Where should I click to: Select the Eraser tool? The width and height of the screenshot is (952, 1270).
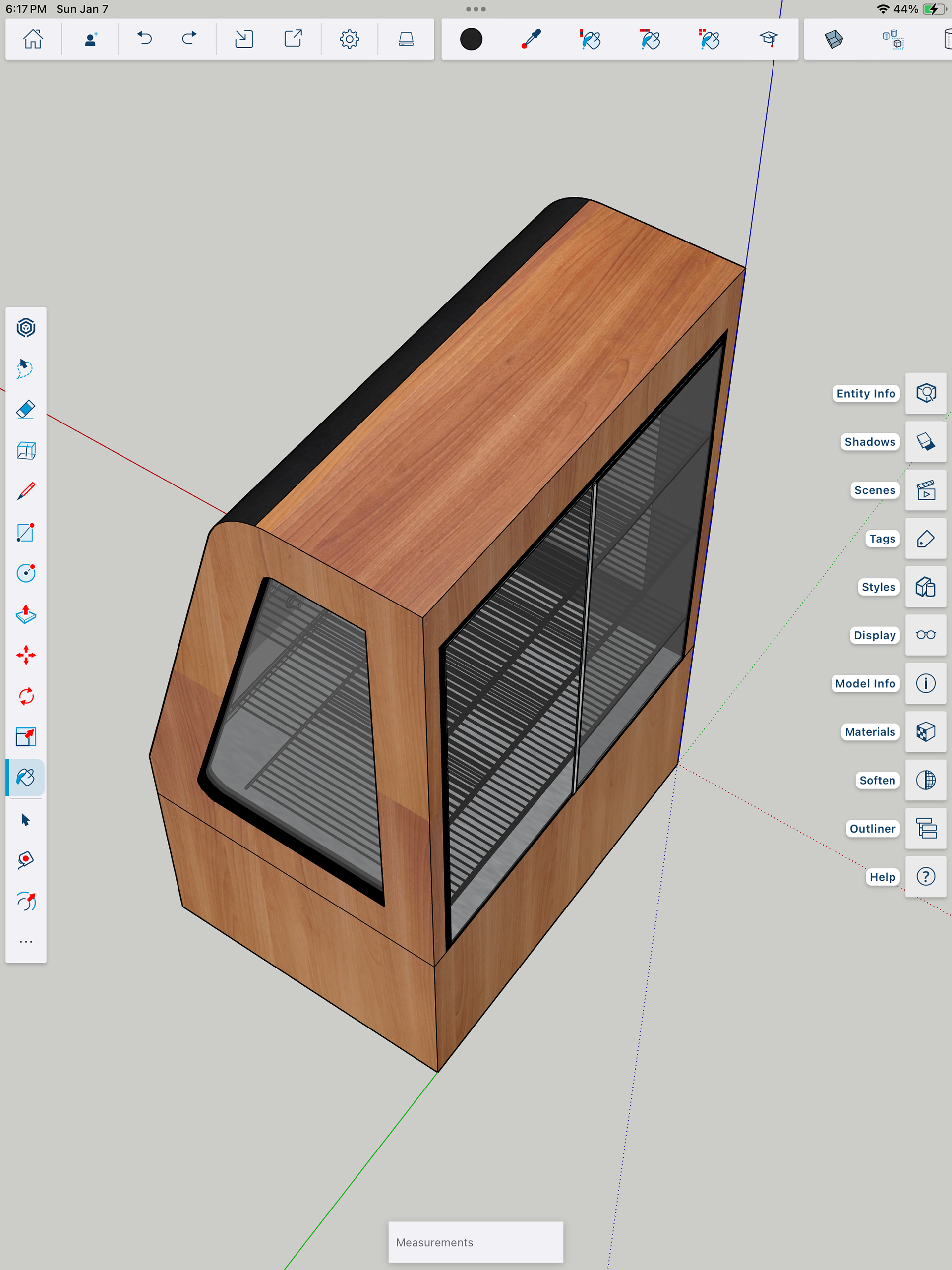(26, 409)
